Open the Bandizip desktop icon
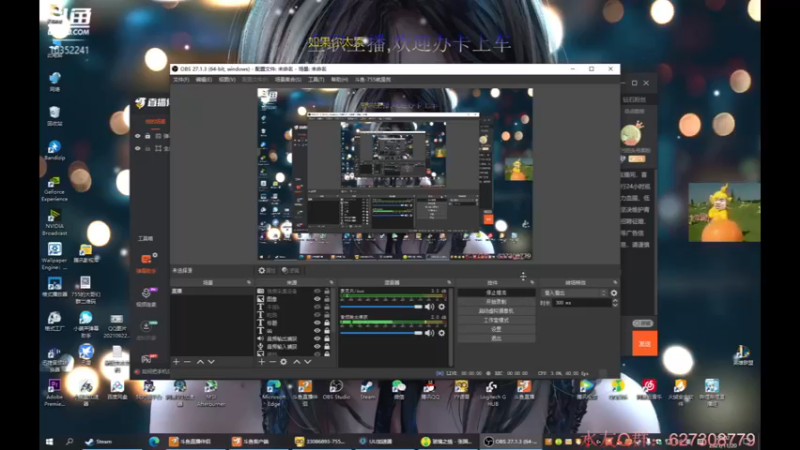This screenshot has width=800, height=450. coord(55,151)
